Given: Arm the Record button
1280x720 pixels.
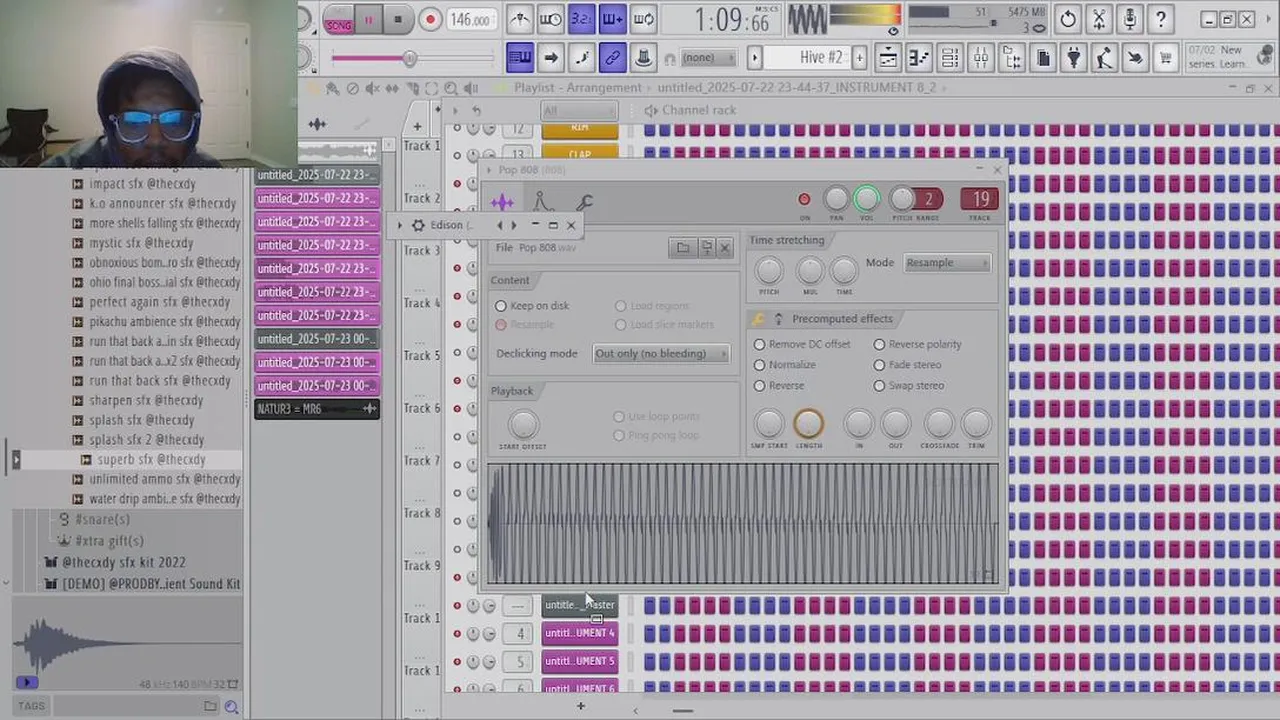Looking at the screenshot, I should point(430,20).
